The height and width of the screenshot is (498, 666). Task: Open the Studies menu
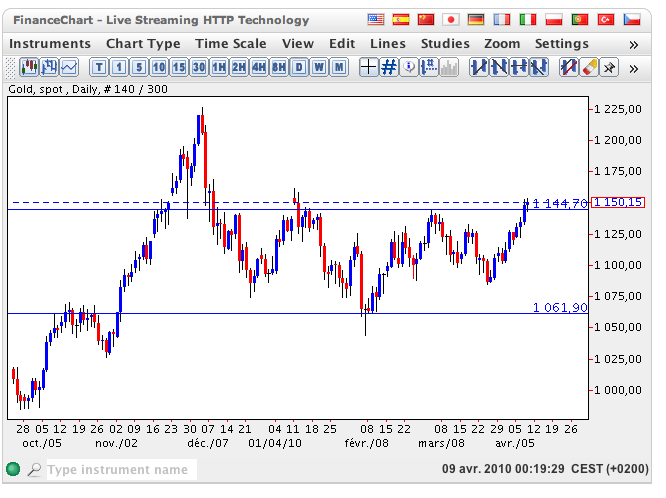coord(445,44)
